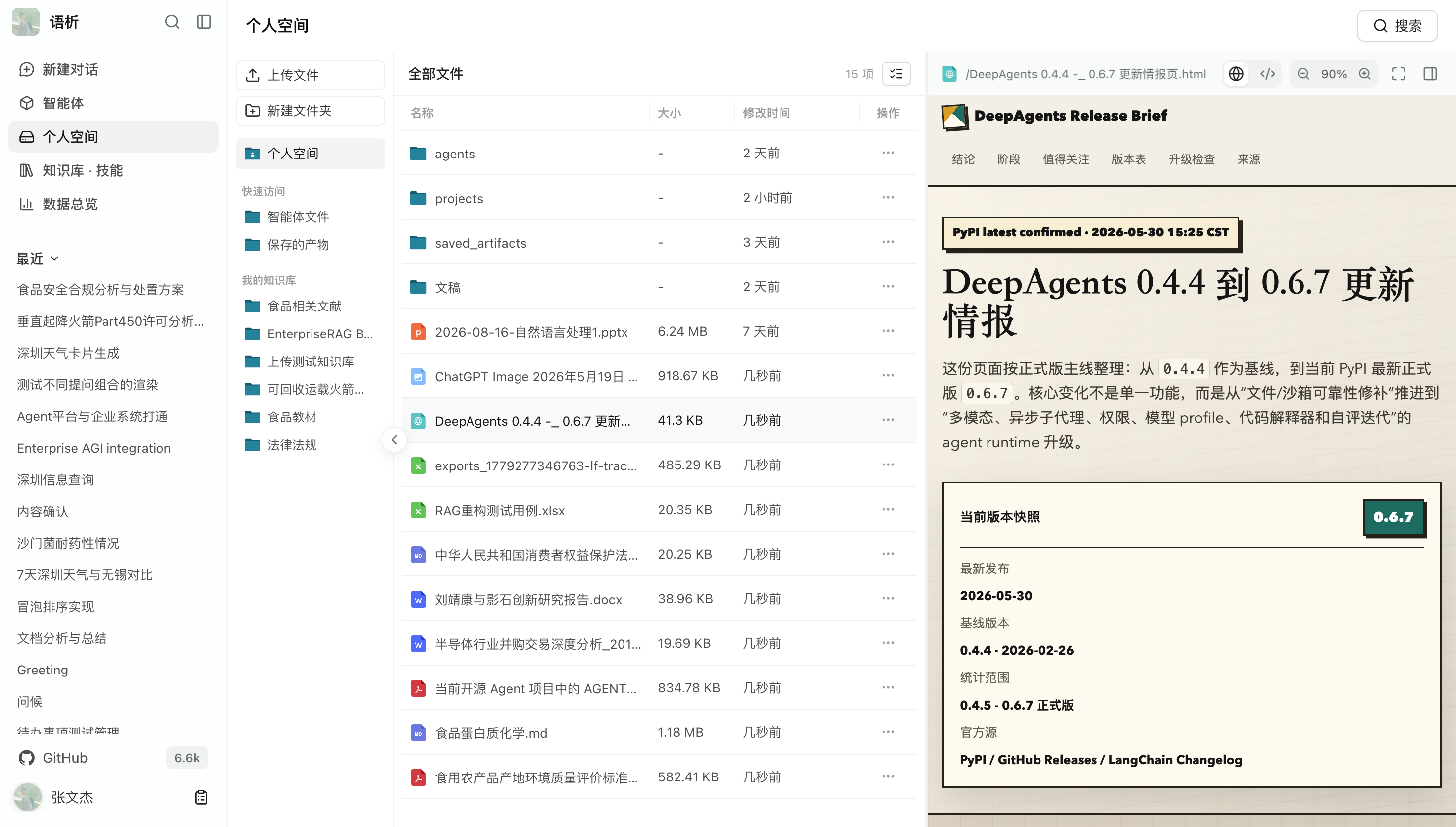Click the search icon next to 语析

point(172,22)
